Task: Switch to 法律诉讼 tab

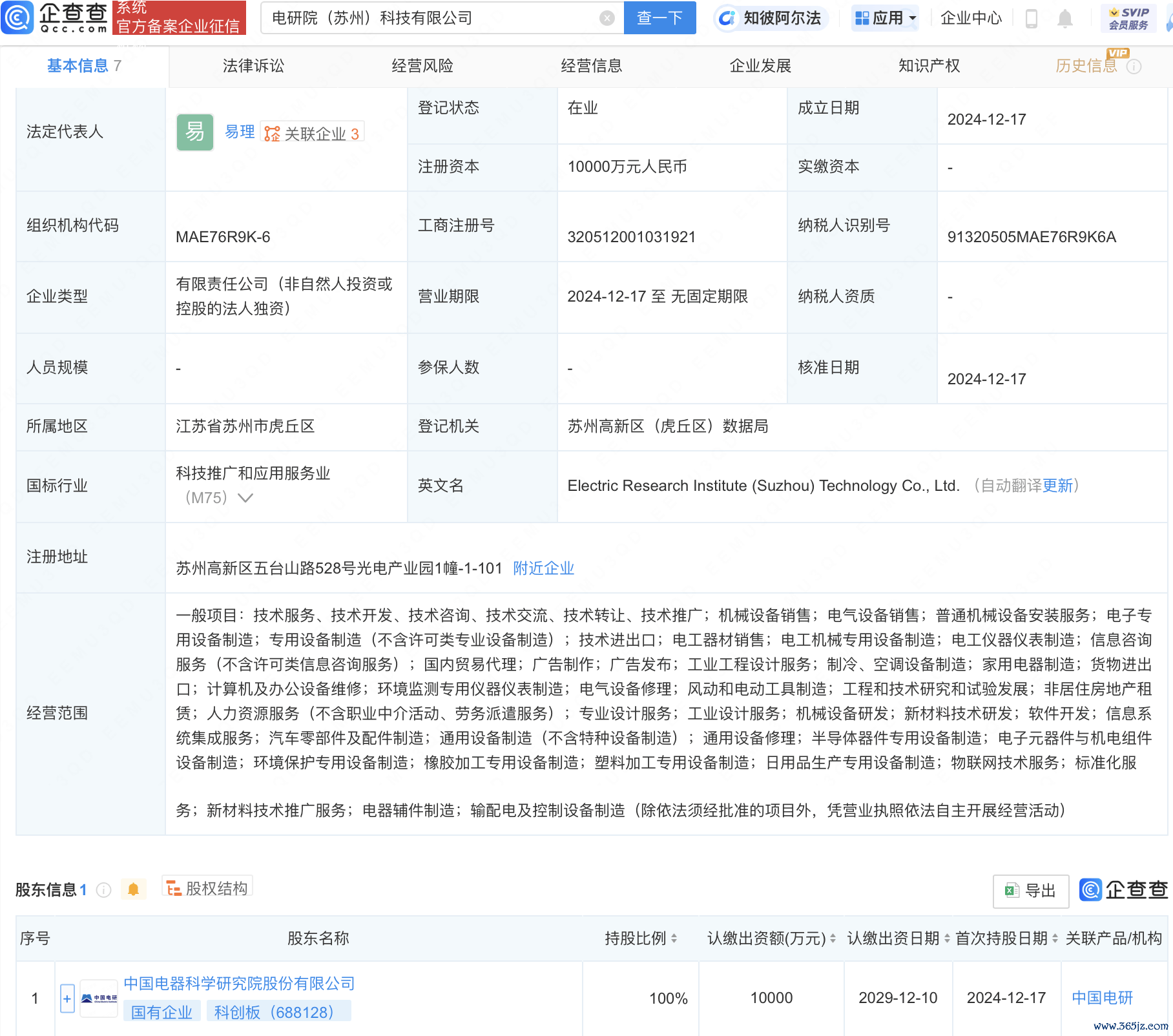Action: [253, 66]
